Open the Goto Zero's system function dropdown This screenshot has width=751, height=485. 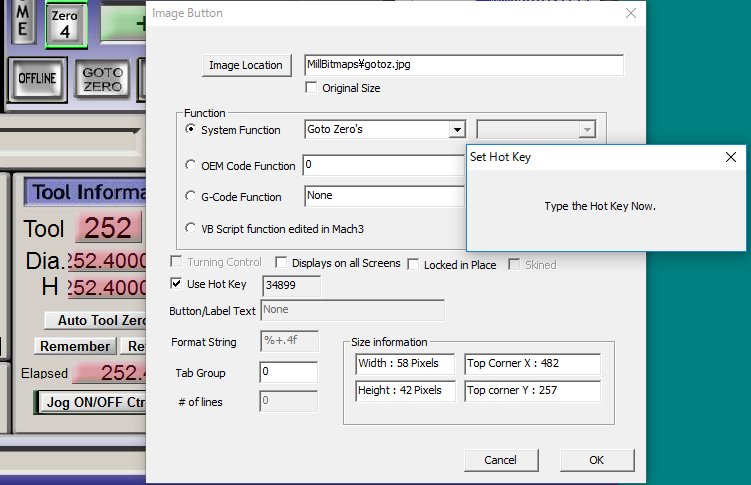tap(457, 129)
